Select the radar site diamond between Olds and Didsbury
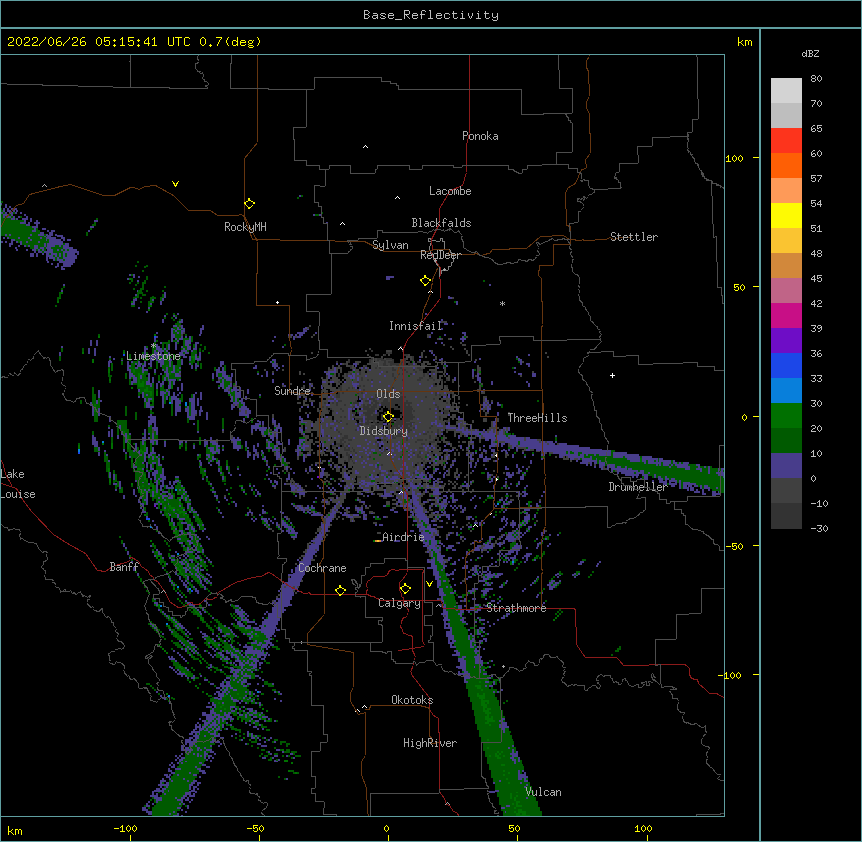This screenshot has width=862, height=842. pyautogui.click(x=388, y=416)
